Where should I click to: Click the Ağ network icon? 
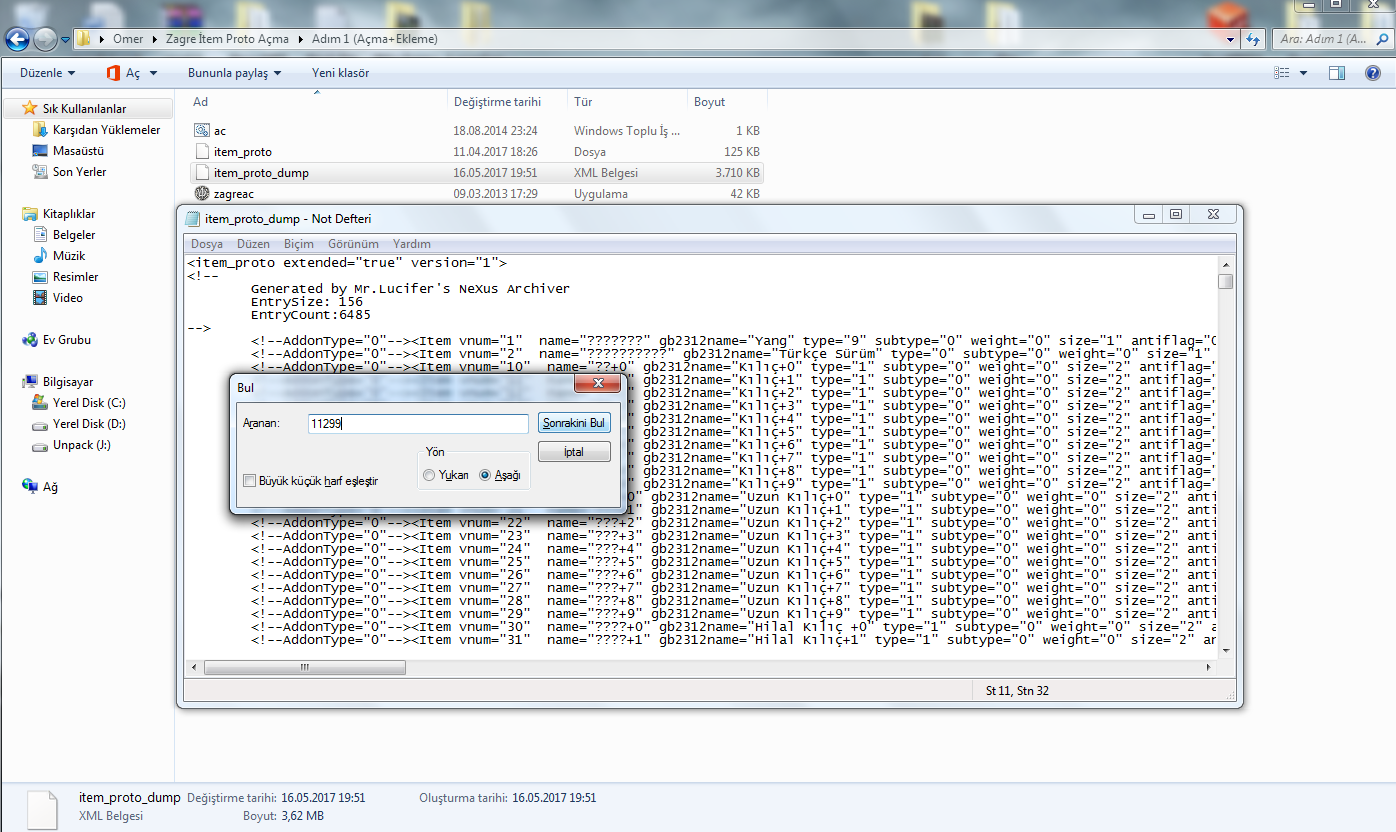(x=30, y=487)
